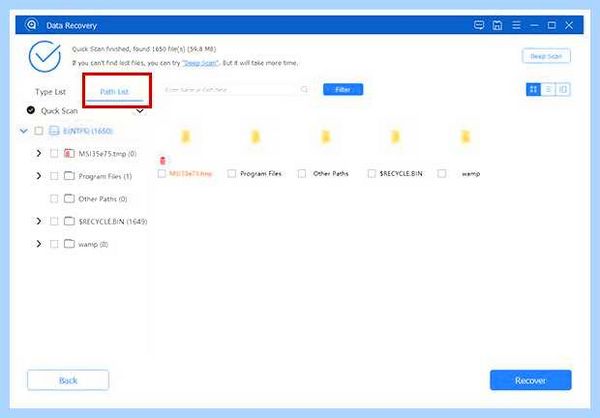Switch to the Type List tab
This screenshot has width=600, height=418.
[51, 92]
